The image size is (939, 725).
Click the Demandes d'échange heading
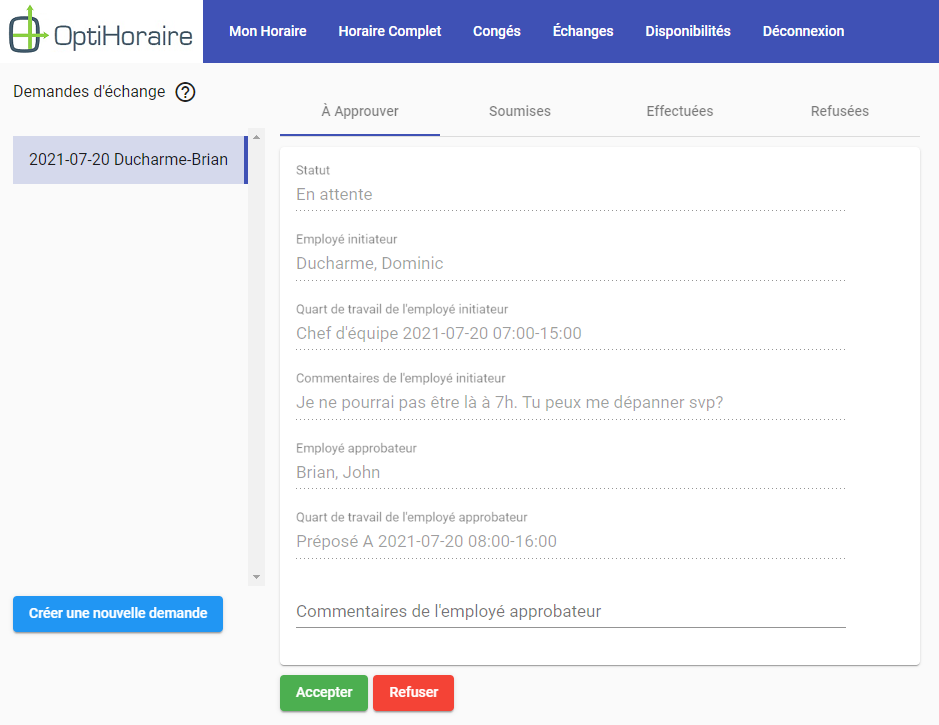89,92
